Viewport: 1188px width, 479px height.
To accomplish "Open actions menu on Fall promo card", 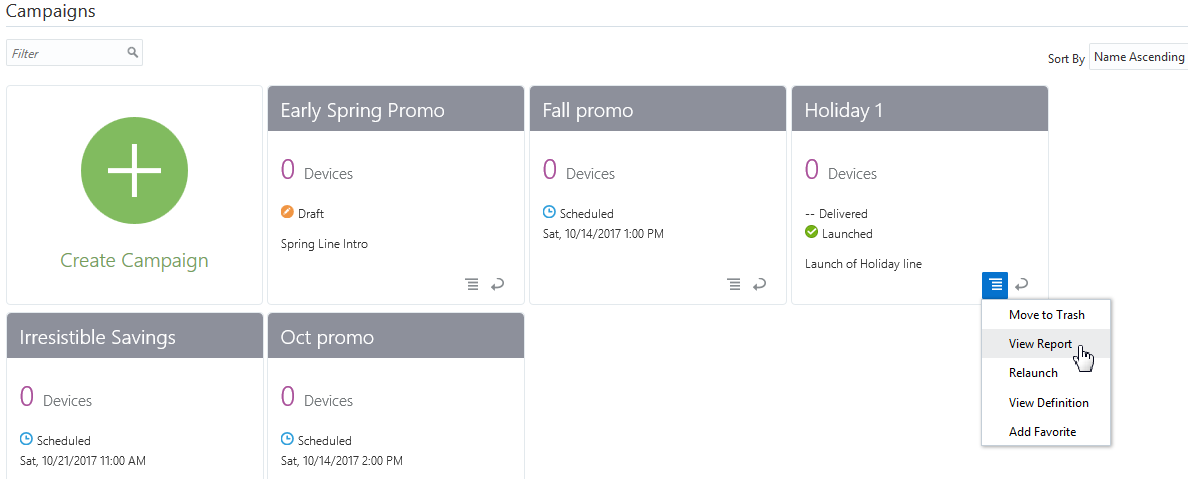I will pos(734,285).
